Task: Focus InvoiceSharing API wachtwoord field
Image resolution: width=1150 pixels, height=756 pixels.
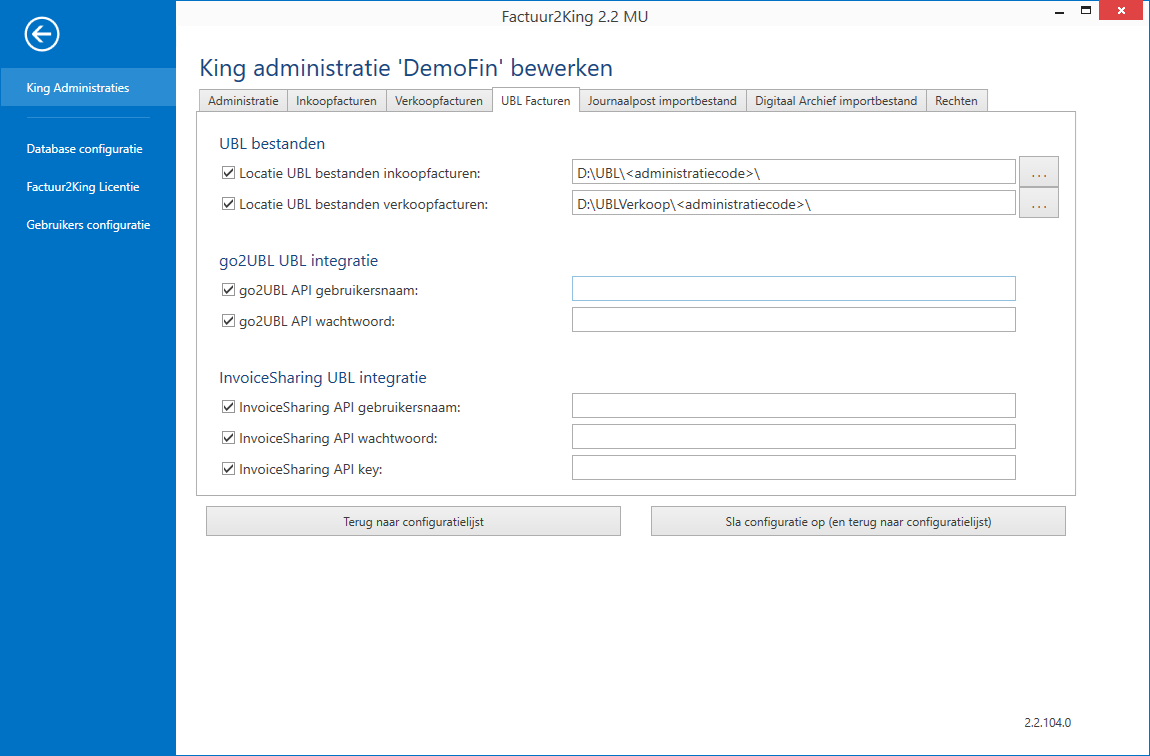Action: point(794,436)
